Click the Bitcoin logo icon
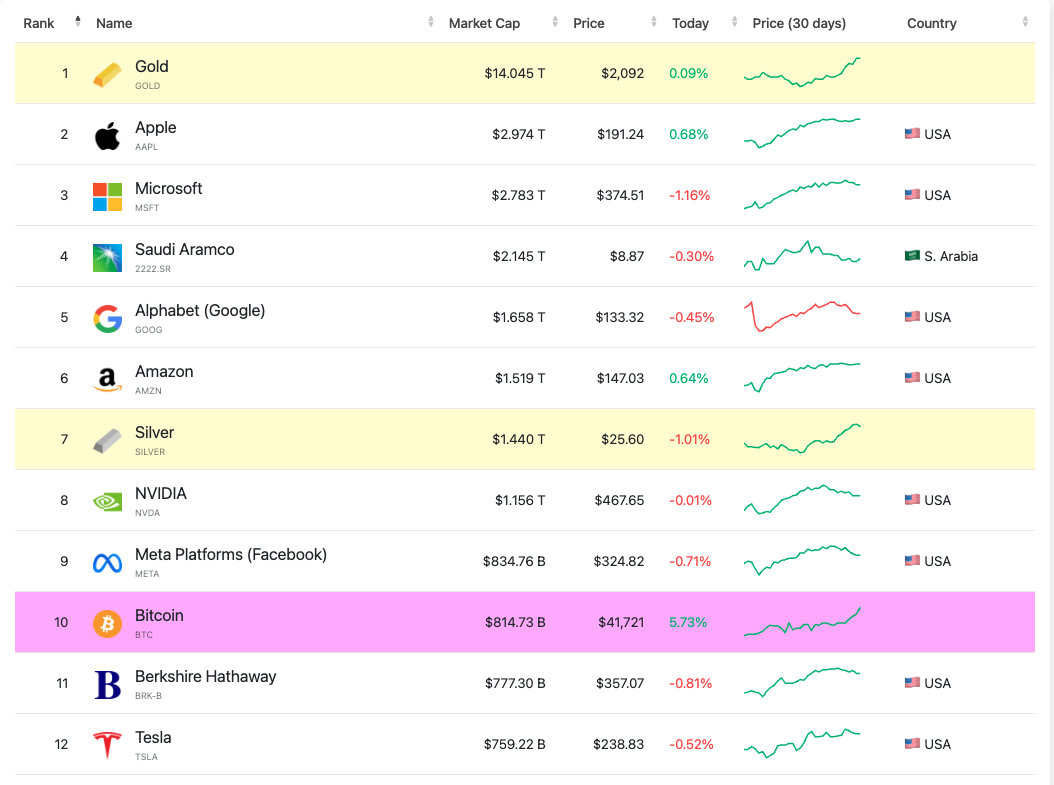Viewport: 1054px width, 785px height. coord(107,623)
